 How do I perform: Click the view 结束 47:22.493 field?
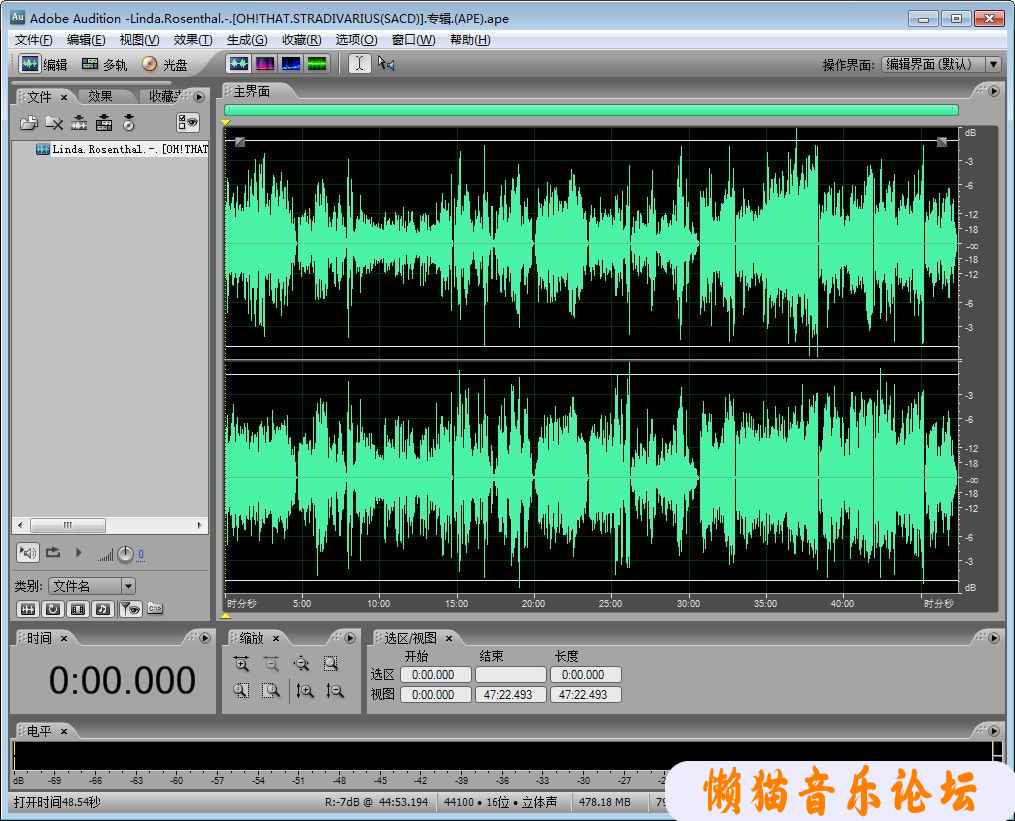pyautogui.click(x=510, y=695)
